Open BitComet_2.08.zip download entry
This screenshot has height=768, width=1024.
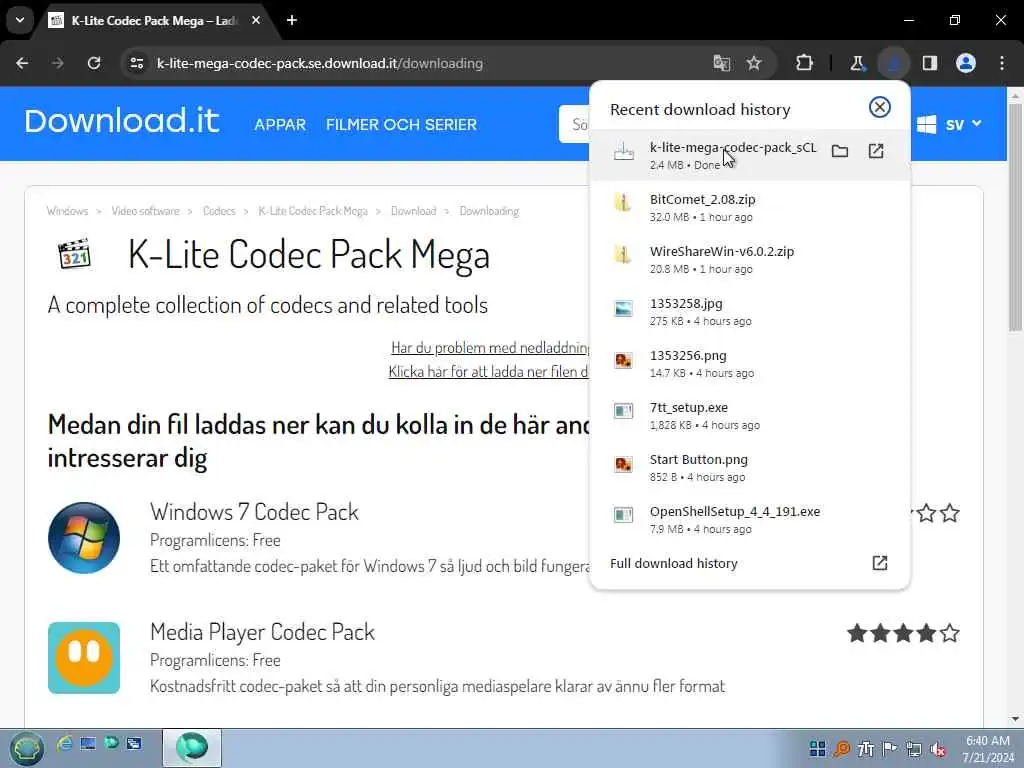(x=750, y=208)
